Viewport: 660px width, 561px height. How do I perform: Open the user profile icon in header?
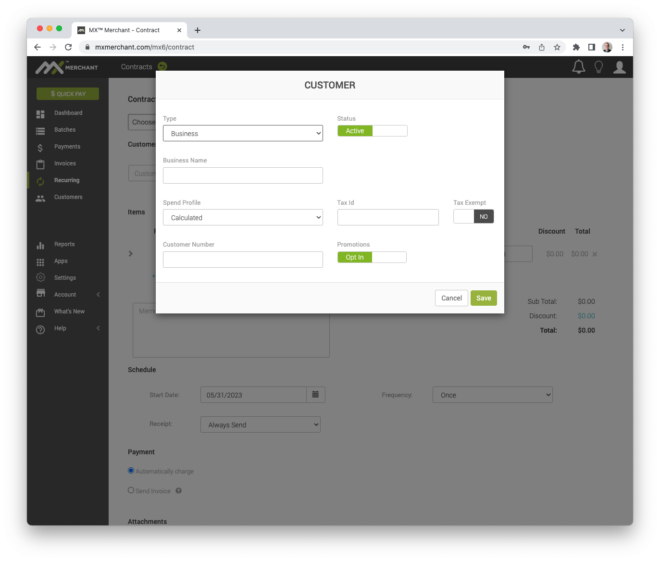pyautogui.click(x=619, y=67)
